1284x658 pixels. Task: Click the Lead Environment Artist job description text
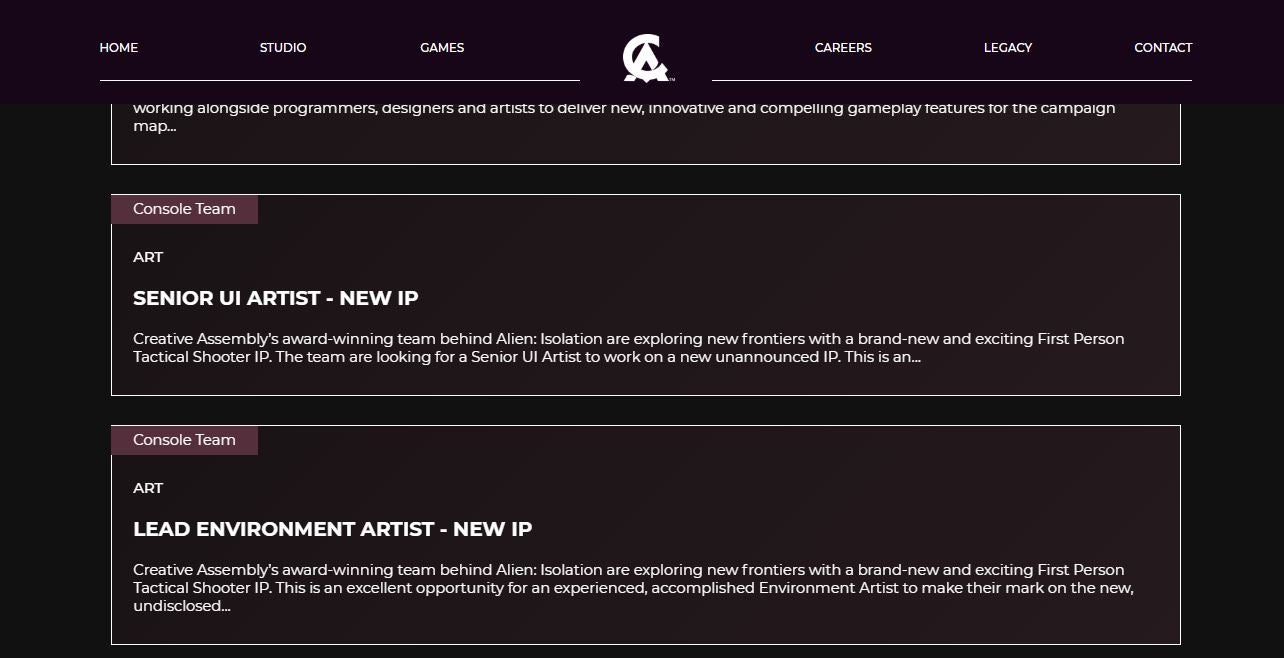pyautogui.click(x=628, y=579)
